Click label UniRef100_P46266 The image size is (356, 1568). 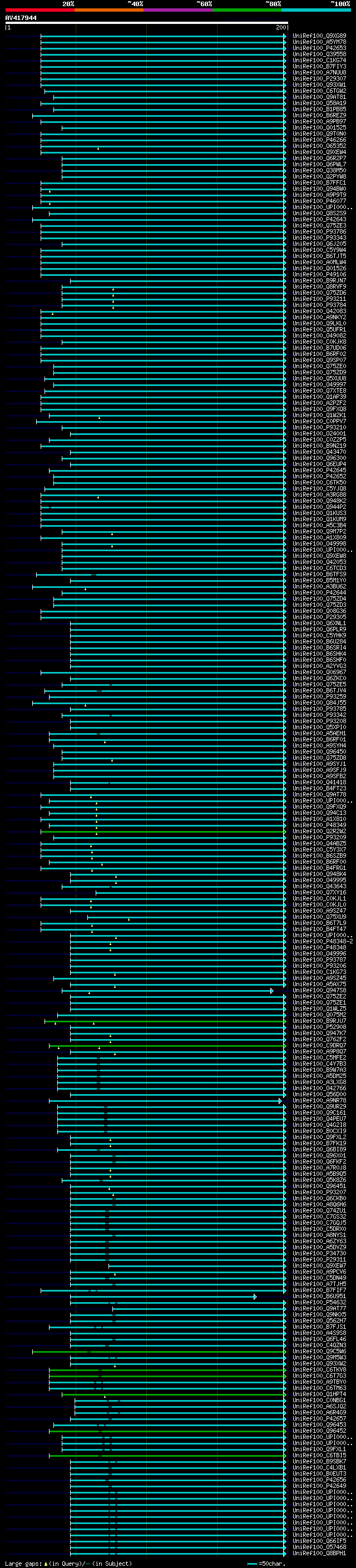[x=319, y=140]
